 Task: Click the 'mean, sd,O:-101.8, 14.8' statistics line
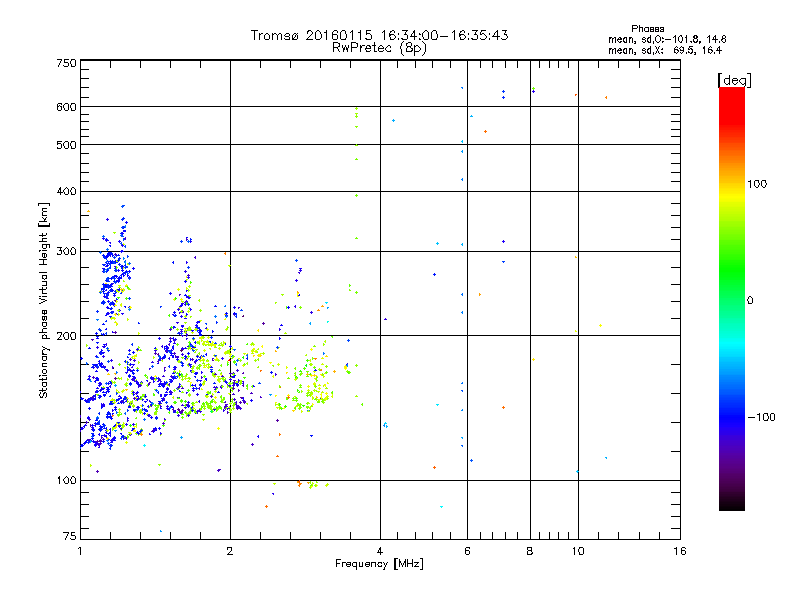(667, 39)
